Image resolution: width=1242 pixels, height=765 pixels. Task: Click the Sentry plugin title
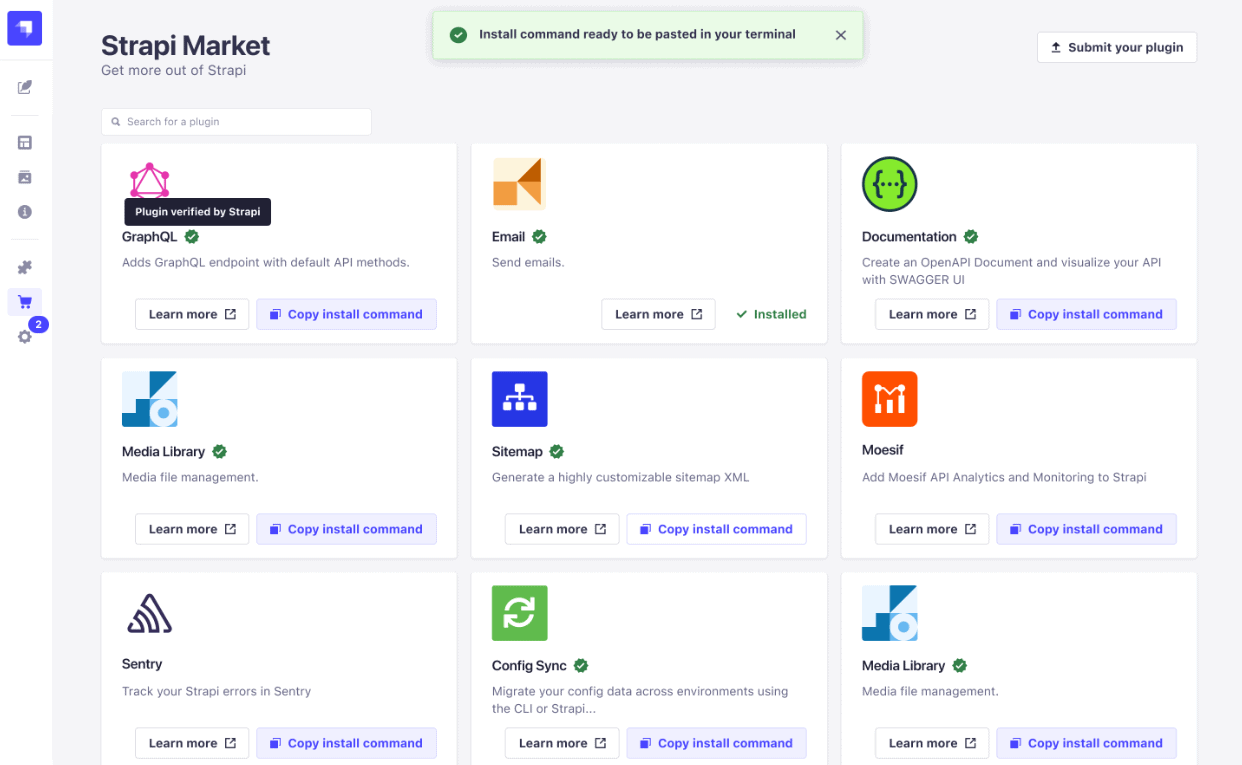coord(142,664)
